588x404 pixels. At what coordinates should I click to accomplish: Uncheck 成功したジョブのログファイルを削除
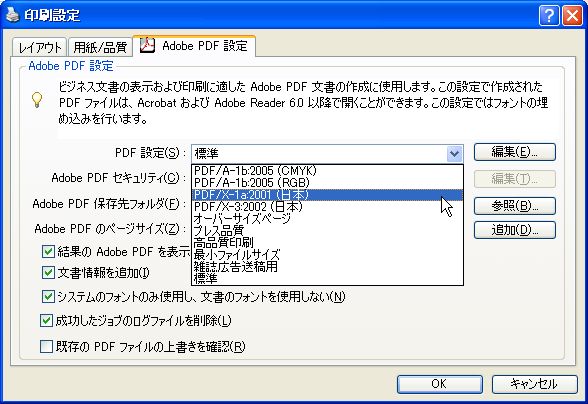46,320
